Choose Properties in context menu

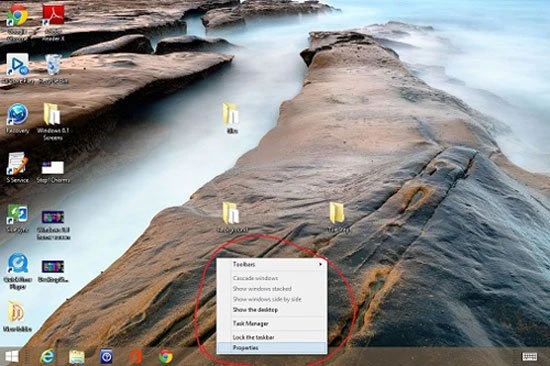tap(272, 348)
